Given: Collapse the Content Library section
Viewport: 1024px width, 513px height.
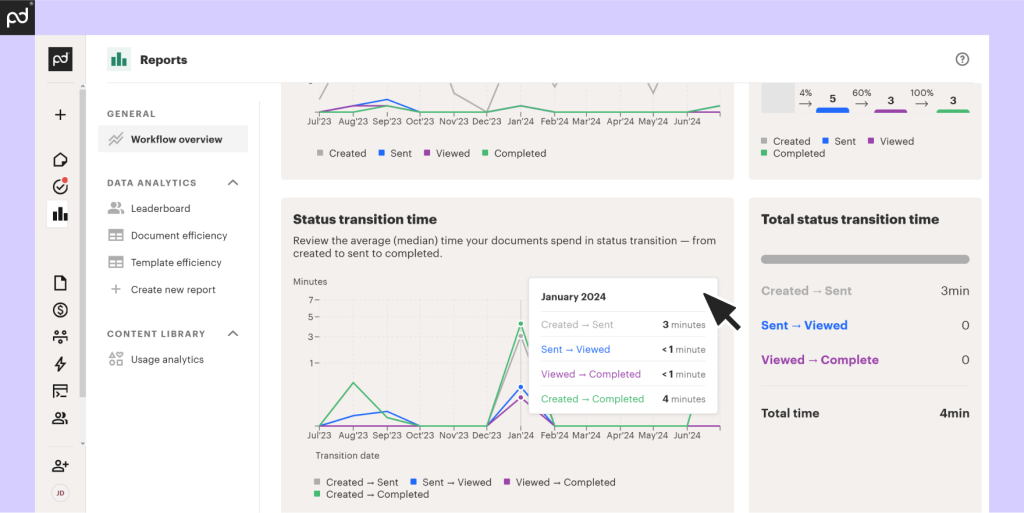Looking at the screenshot, I should click(233, 334).
